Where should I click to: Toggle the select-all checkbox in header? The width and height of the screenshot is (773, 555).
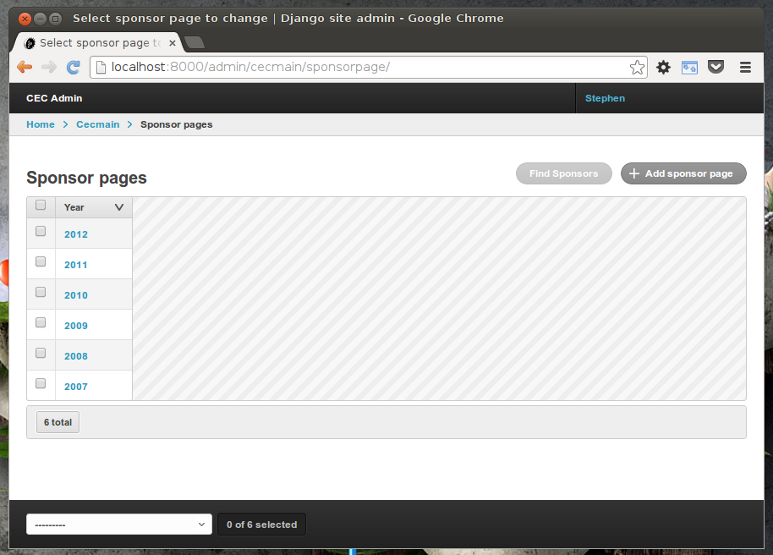click(x=40, y=205)
